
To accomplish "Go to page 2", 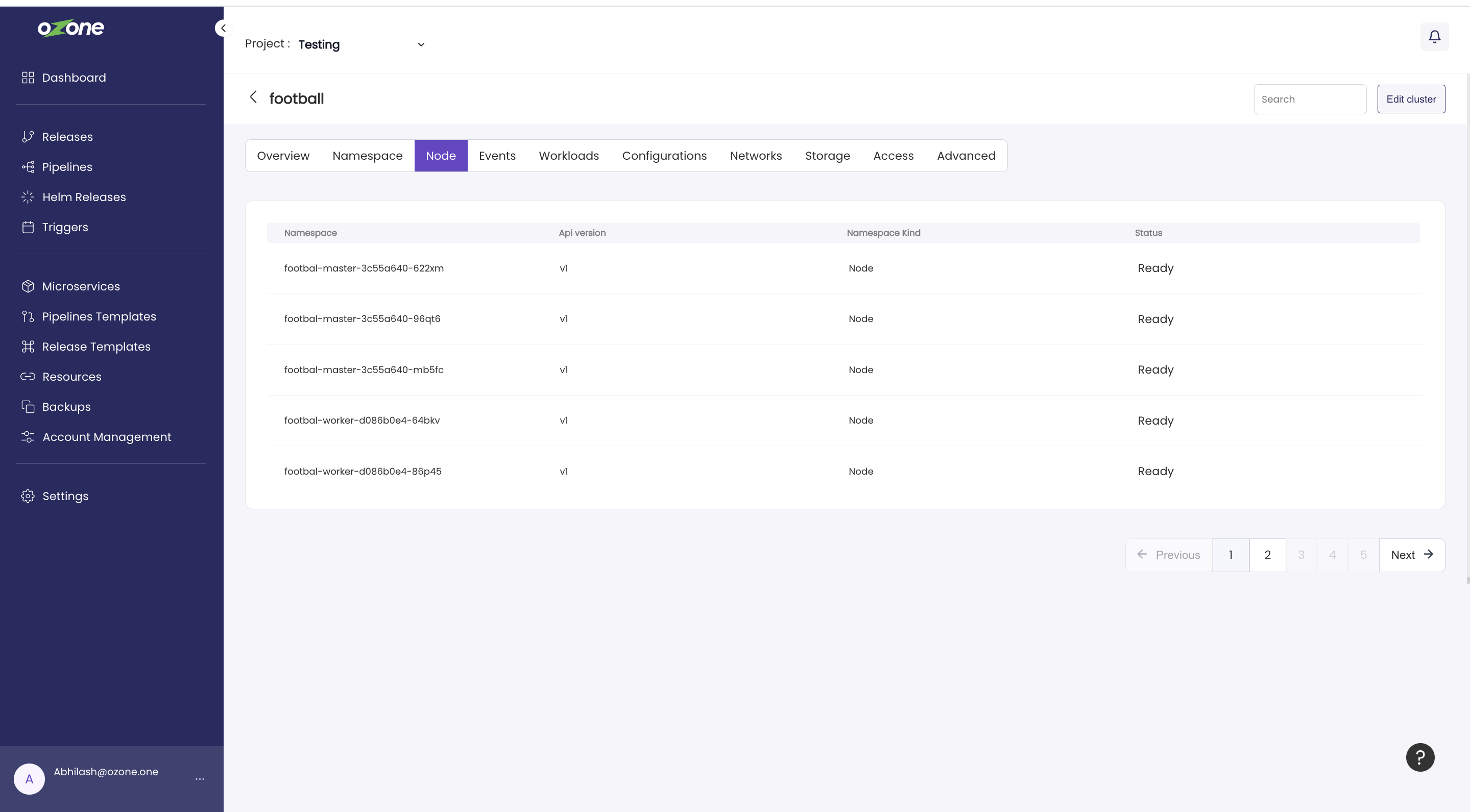I will pyautogui.click(x=1267, y=555).
